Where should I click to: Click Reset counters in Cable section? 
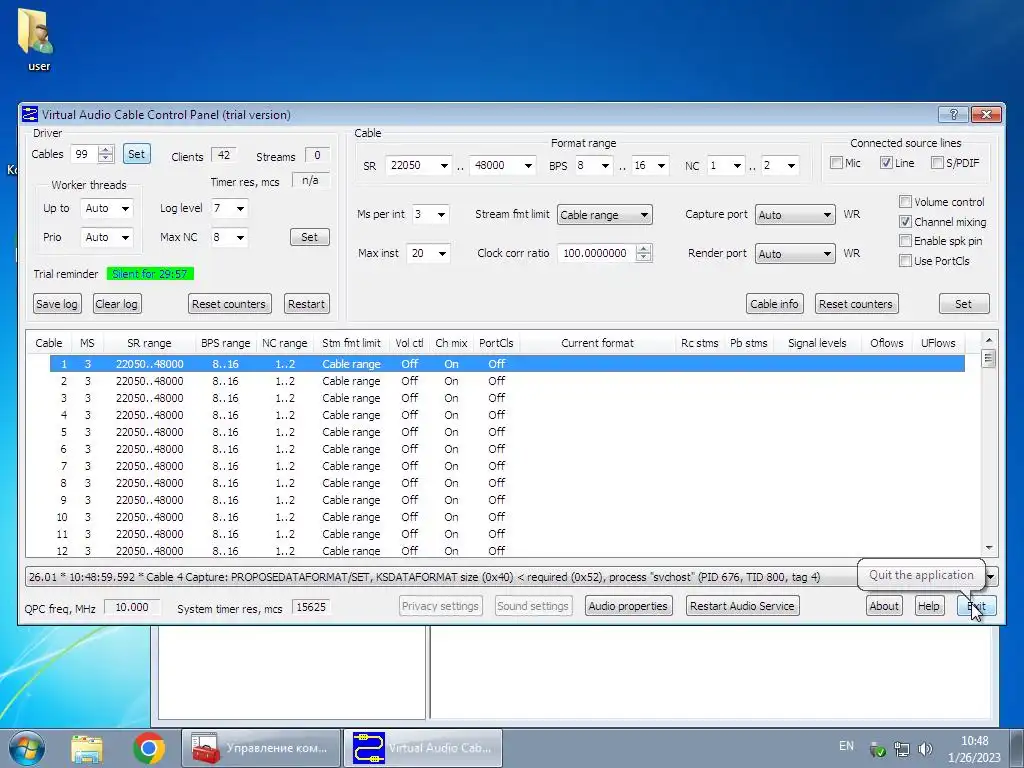pyautogui.click(x=856, y=304)
